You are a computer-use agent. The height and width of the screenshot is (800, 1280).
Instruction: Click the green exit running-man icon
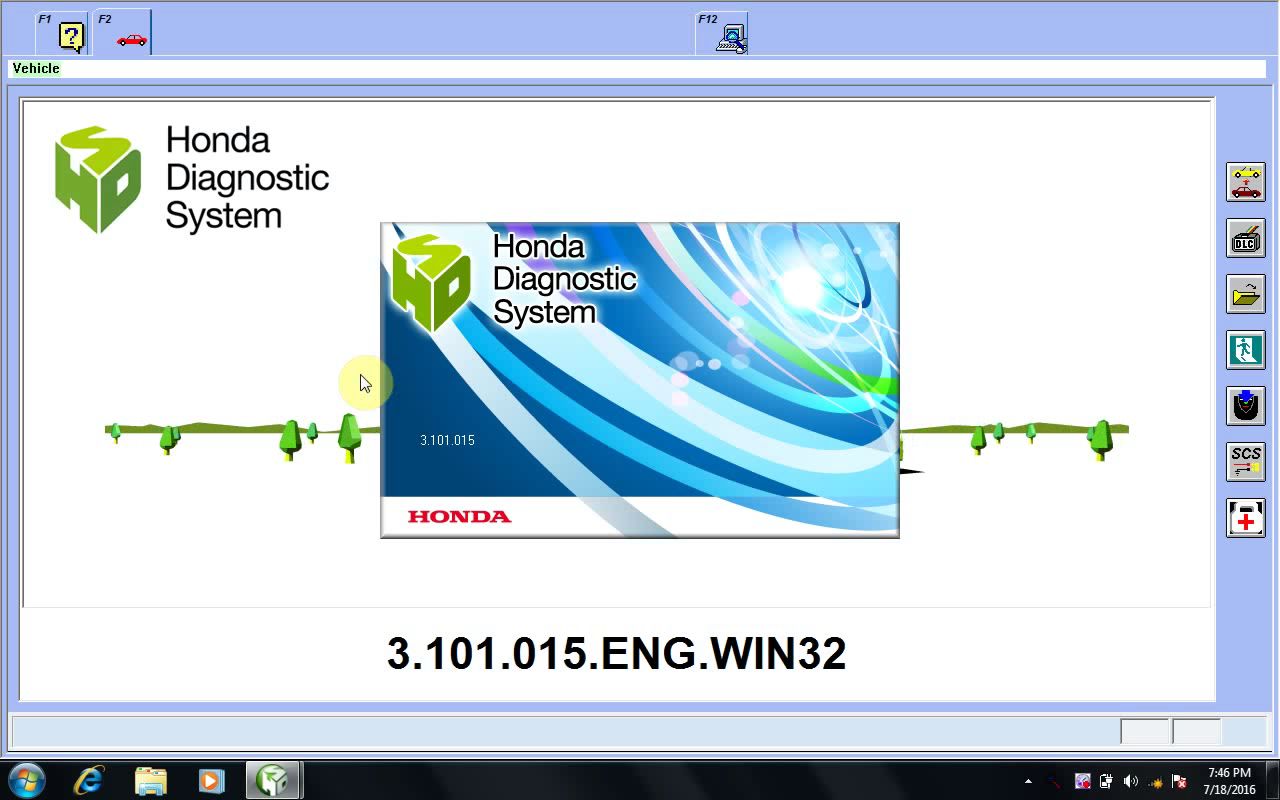[1246, 350]
